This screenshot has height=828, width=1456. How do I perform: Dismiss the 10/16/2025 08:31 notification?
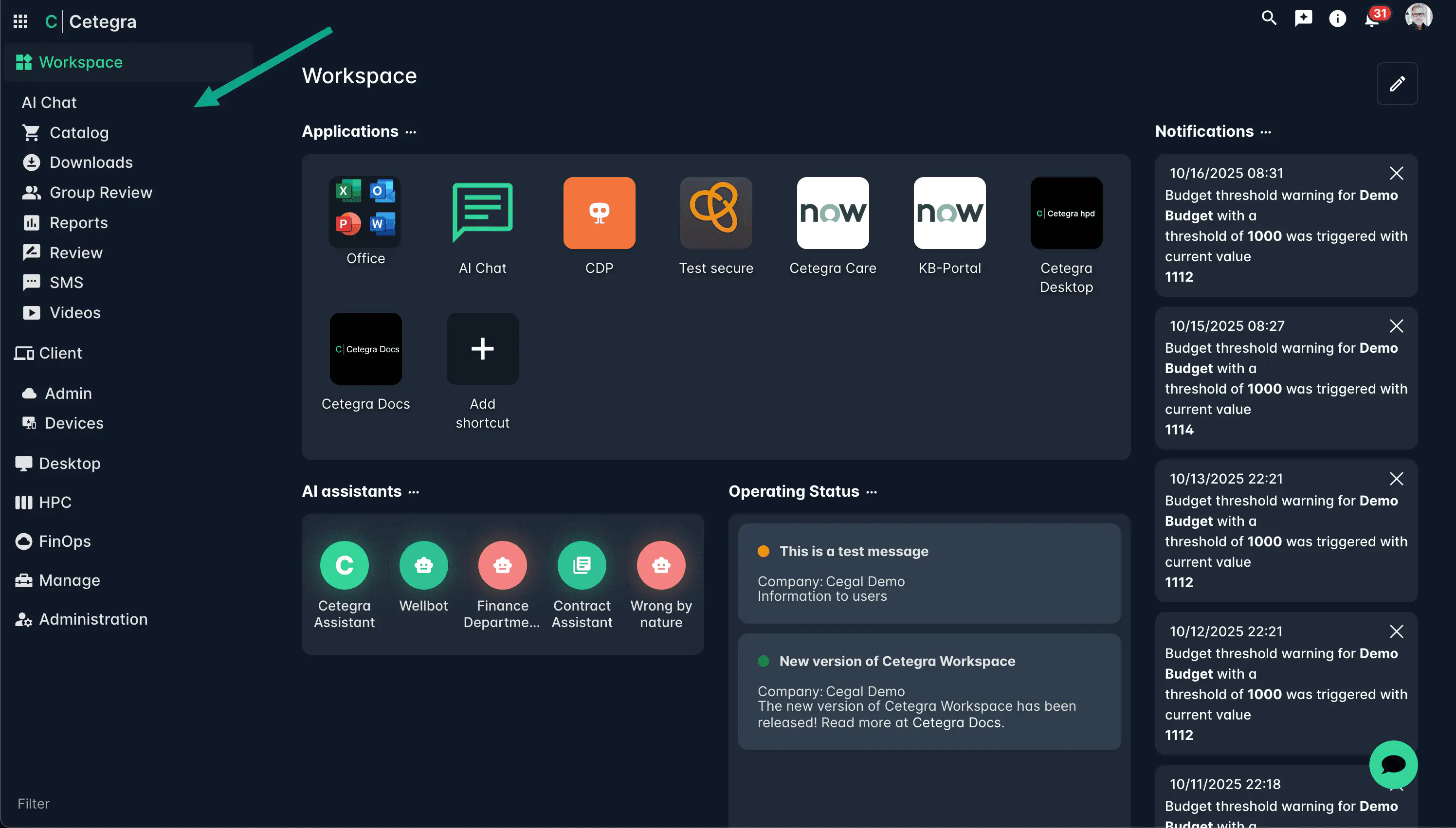click(x=1396, y=173)
